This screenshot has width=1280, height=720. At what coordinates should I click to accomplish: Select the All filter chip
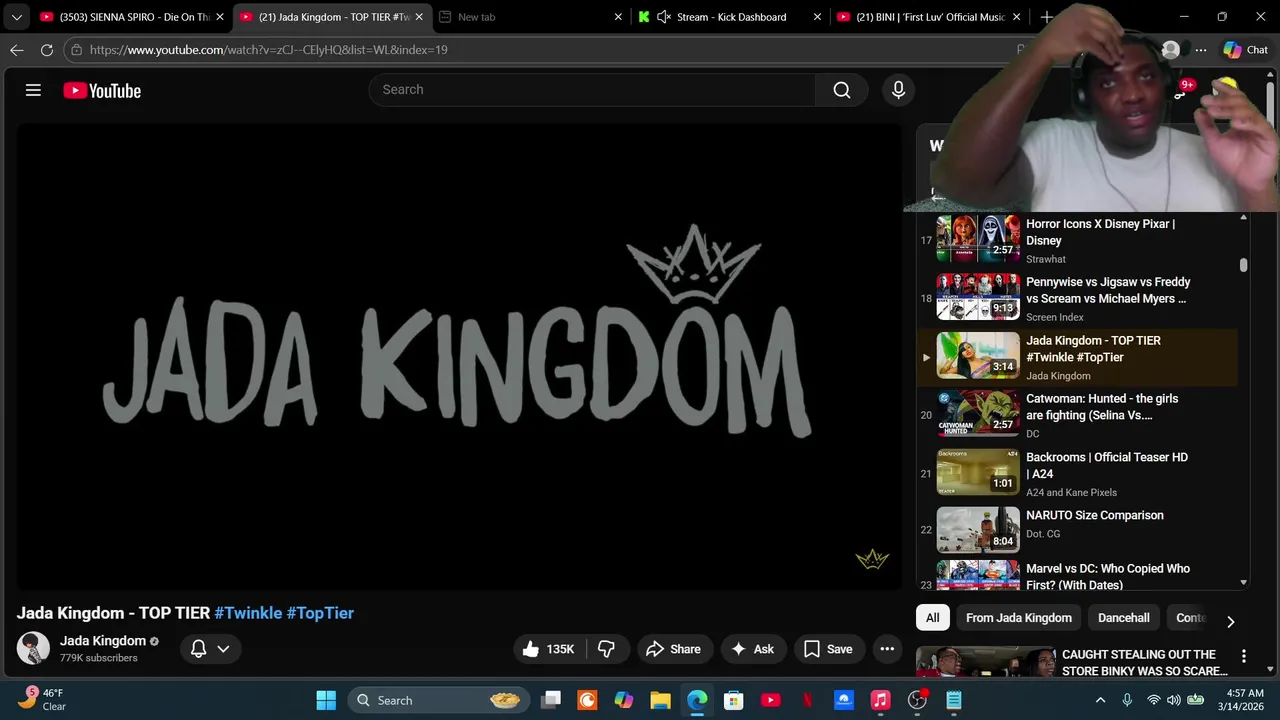(x=932, y=618)
